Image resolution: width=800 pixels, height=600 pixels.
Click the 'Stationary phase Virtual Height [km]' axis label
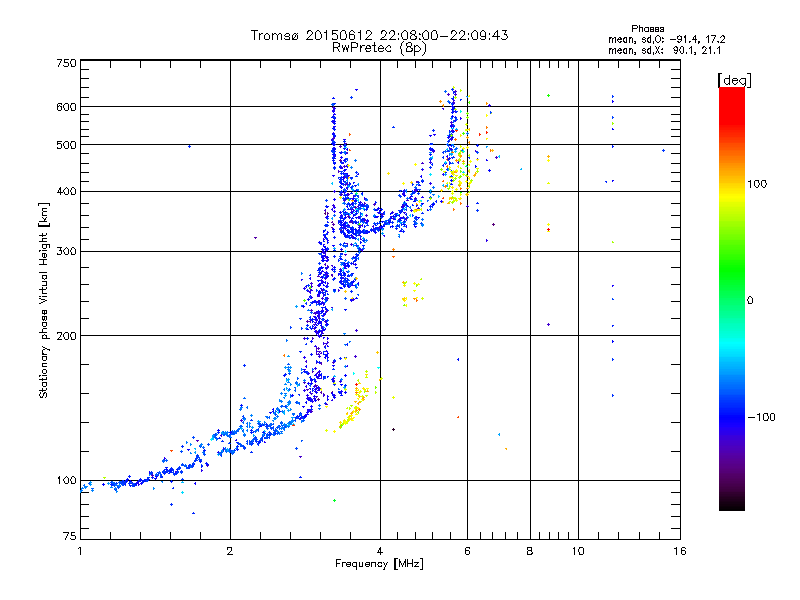pos(44,301)
